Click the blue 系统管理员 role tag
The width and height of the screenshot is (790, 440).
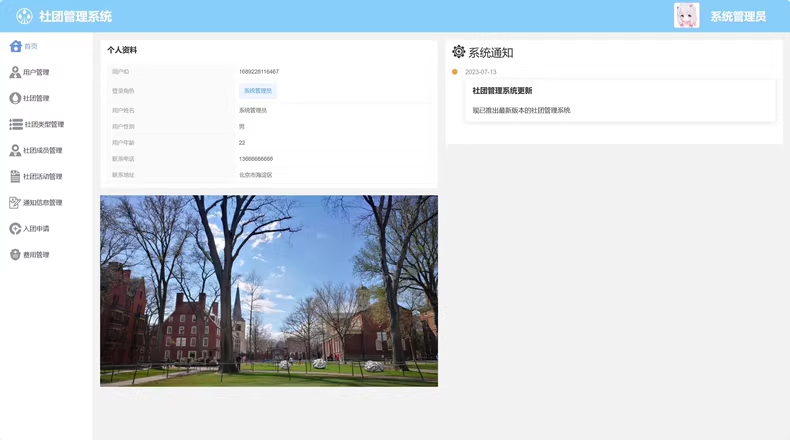[257, 91]
